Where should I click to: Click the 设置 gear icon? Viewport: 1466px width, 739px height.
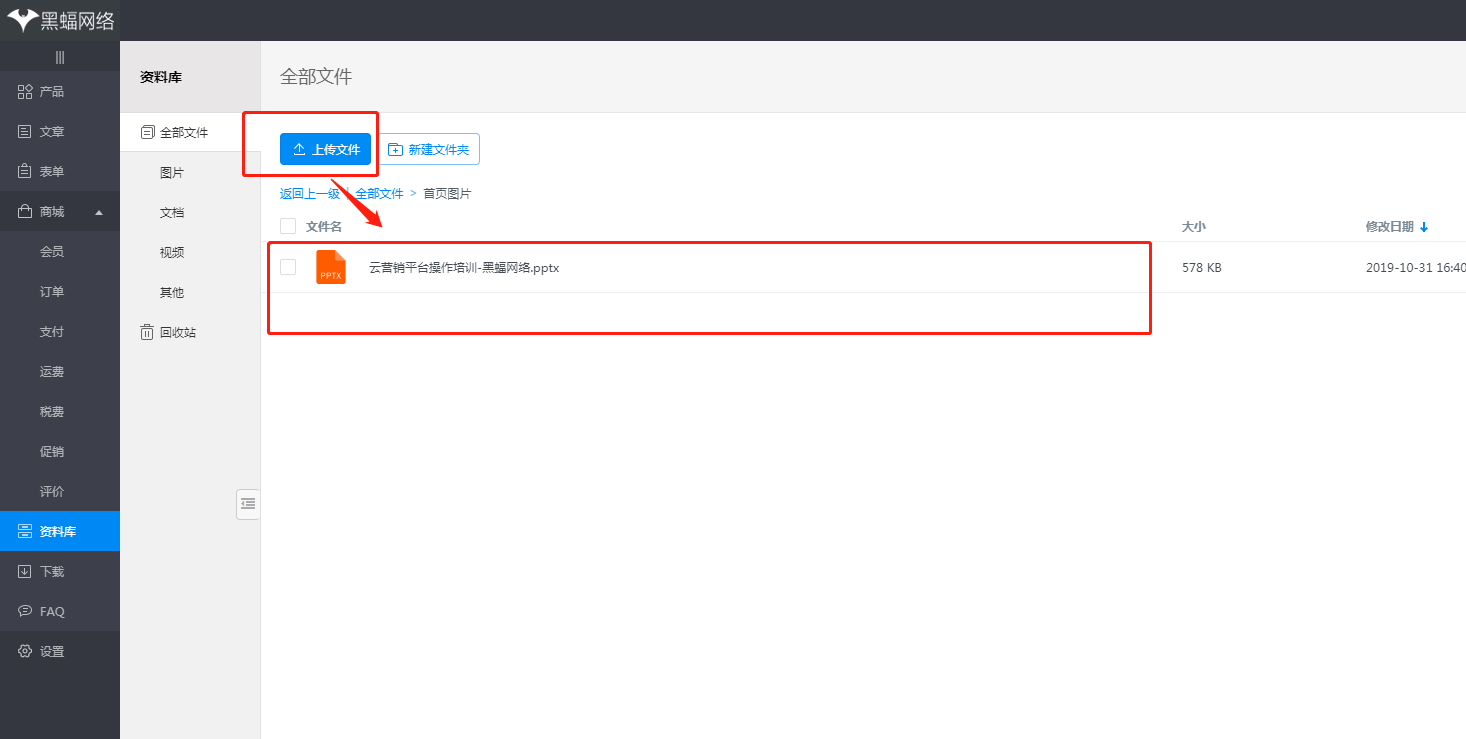click(25, 652)
